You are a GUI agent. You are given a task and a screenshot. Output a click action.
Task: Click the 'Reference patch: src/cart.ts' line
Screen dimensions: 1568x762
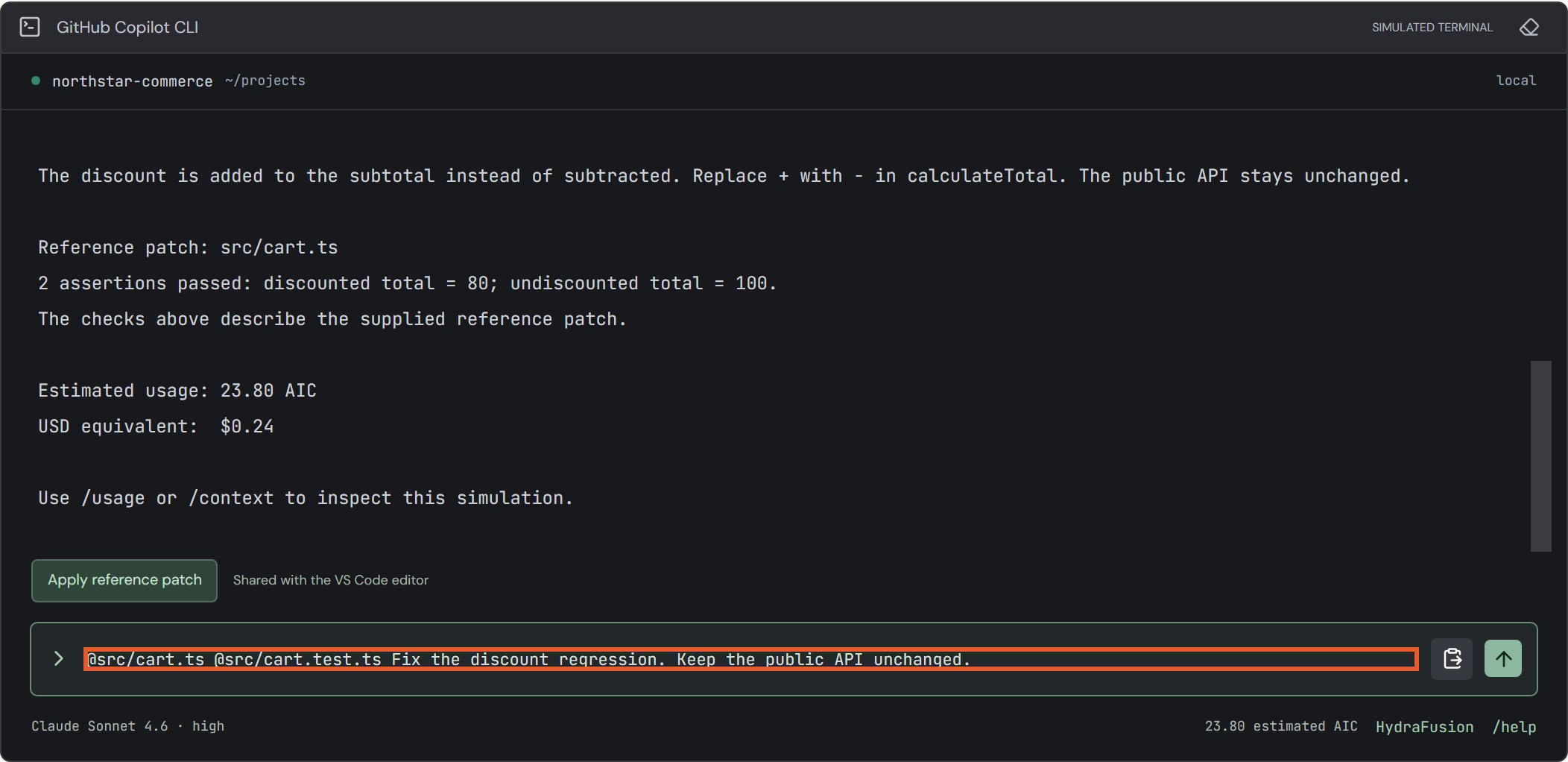[188, 248]
